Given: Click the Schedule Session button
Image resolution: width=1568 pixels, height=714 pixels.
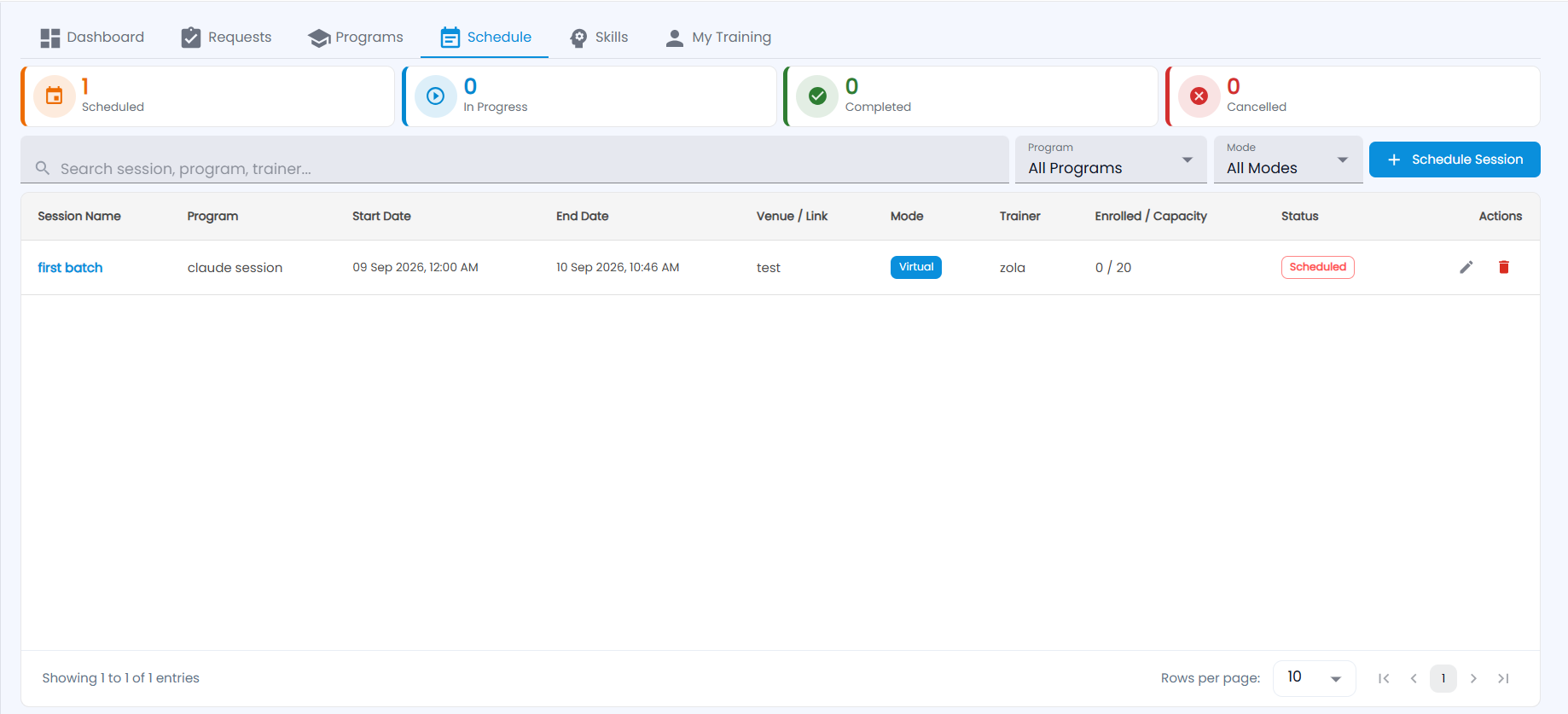Looking at the screenshot, I should click(x=1455, y=160).
